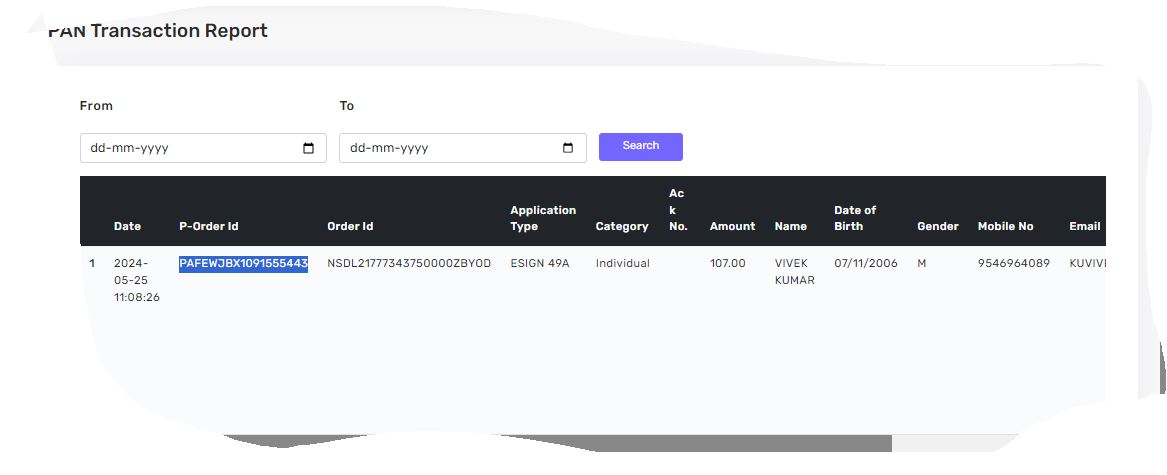Open the From date calendar picker icon

308,148
